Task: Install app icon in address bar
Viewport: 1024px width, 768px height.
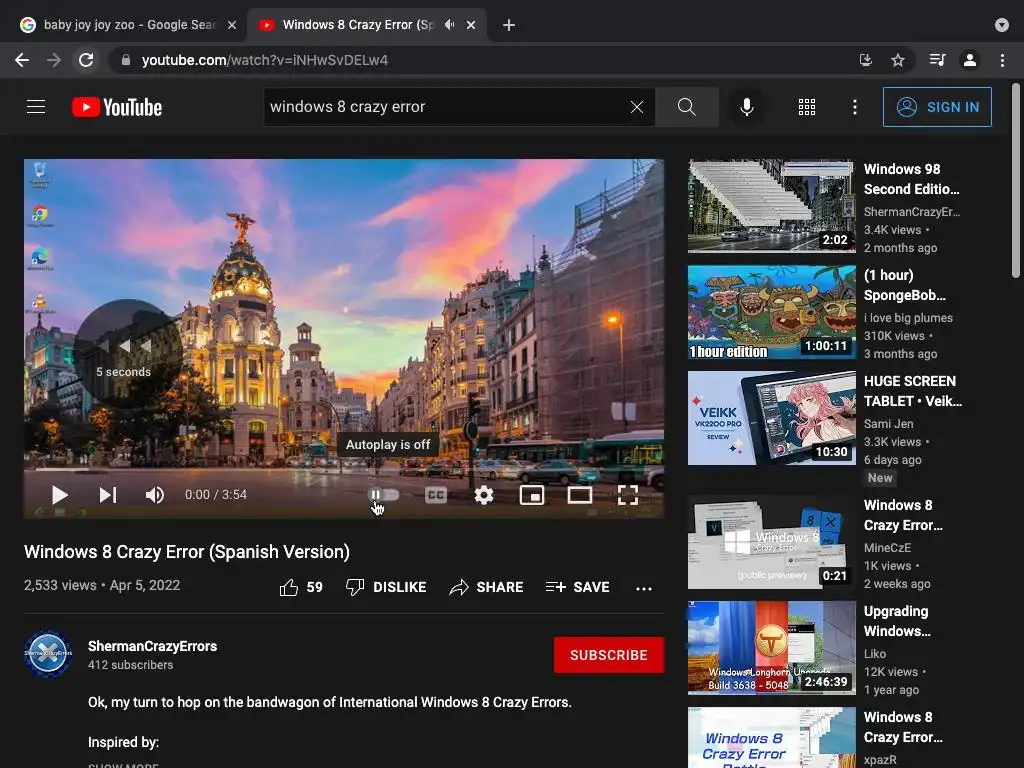Action: tap(865, 60)
